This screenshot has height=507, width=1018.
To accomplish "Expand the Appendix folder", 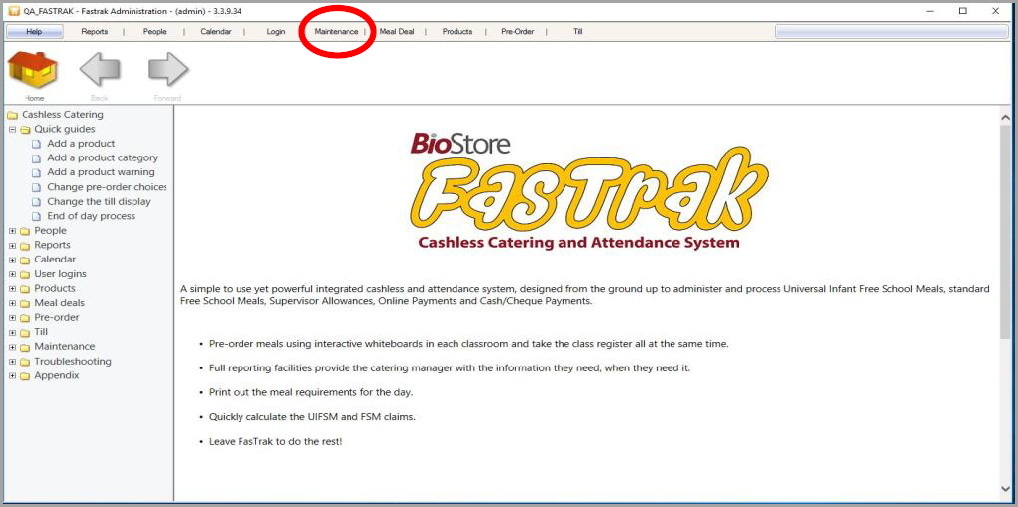I will point(12,376).
